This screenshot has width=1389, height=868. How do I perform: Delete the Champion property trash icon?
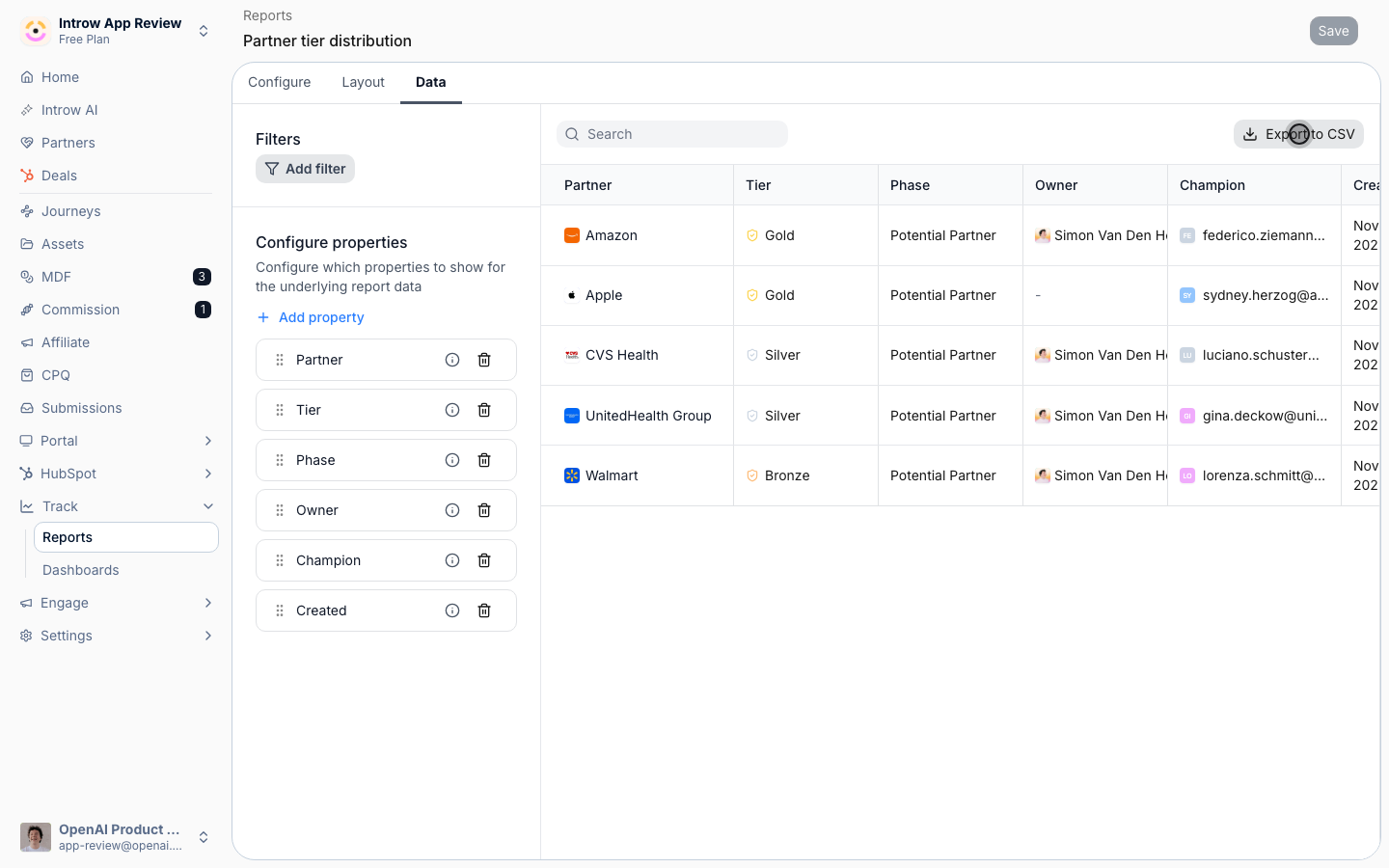pos(484,560)
